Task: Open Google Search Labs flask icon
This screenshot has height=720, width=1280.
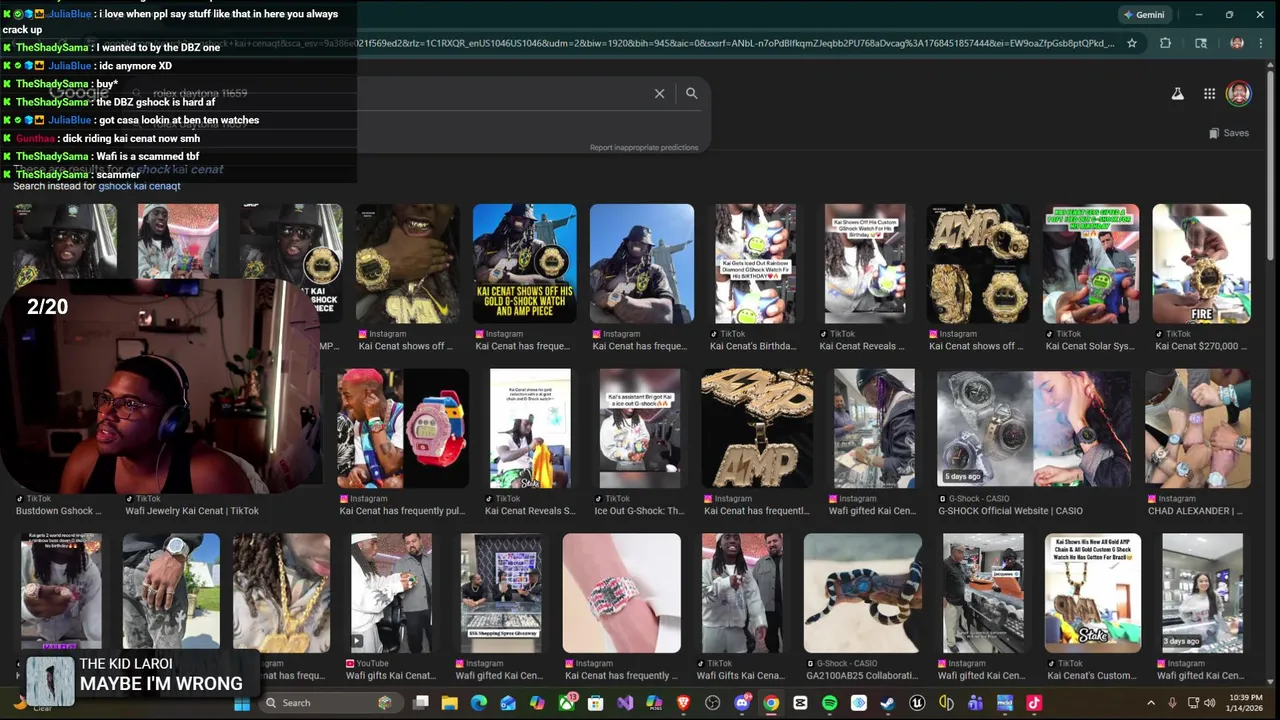Action: point(1177,94)
